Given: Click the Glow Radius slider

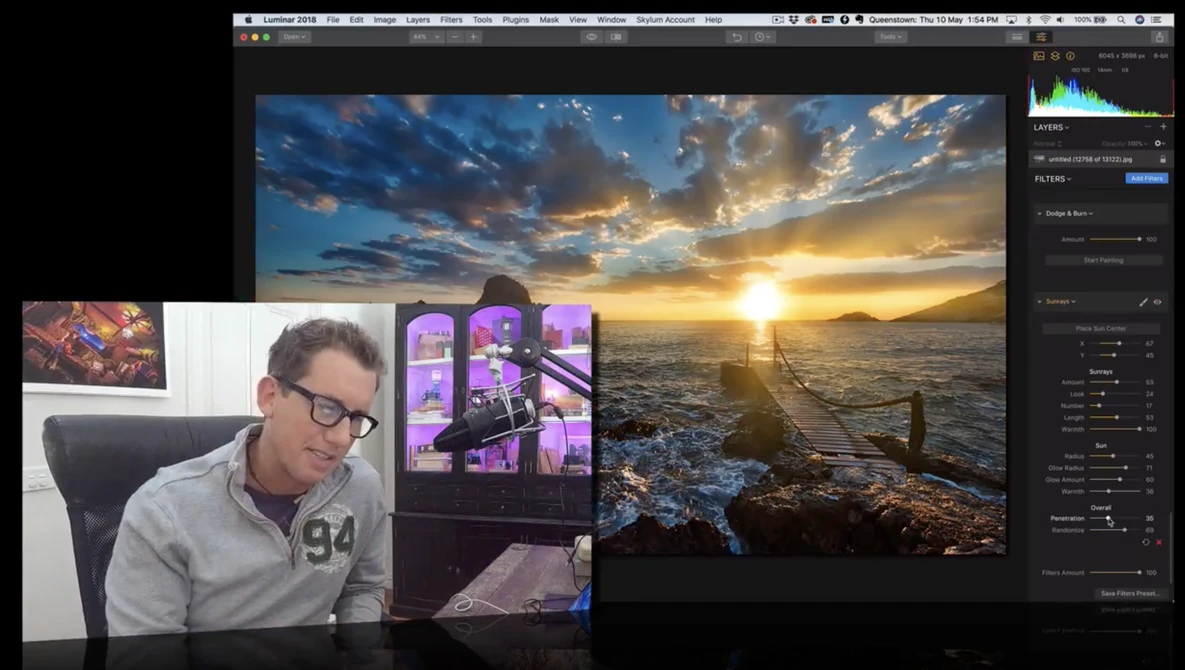Looking at the screenshot, I should (1115, 468).
